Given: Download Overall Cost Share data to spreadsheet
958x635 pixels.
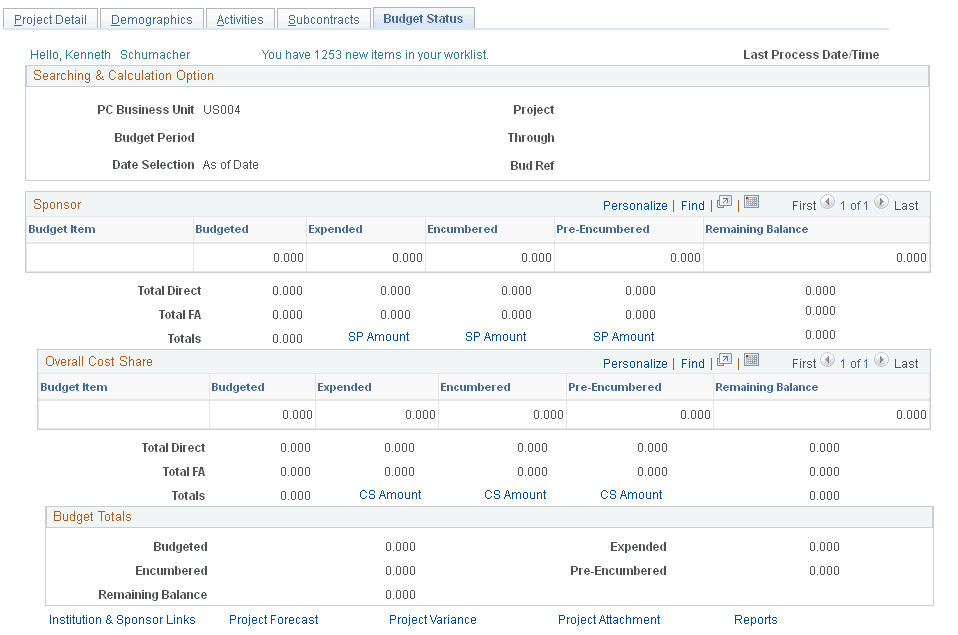Looking at the screenshot, I should click(751, 362).
